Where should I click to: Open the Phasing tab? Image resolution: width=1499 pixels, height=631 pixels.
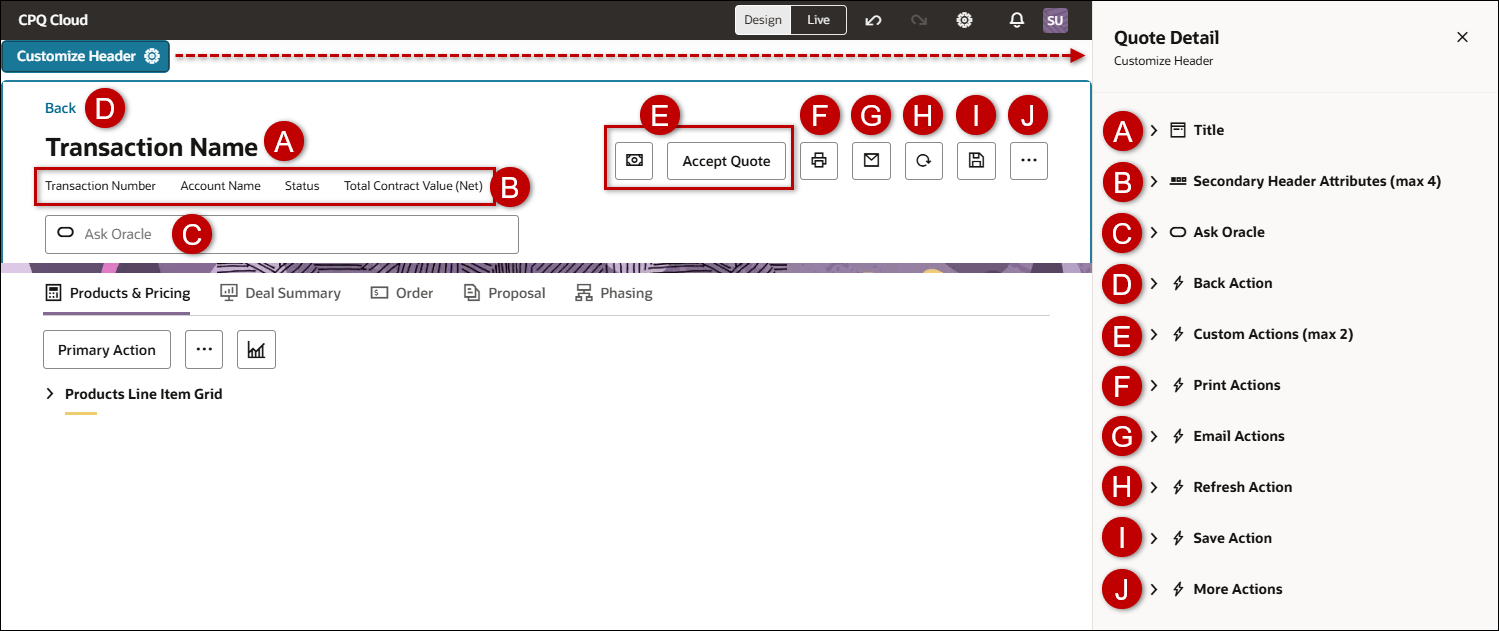[614, 293]
